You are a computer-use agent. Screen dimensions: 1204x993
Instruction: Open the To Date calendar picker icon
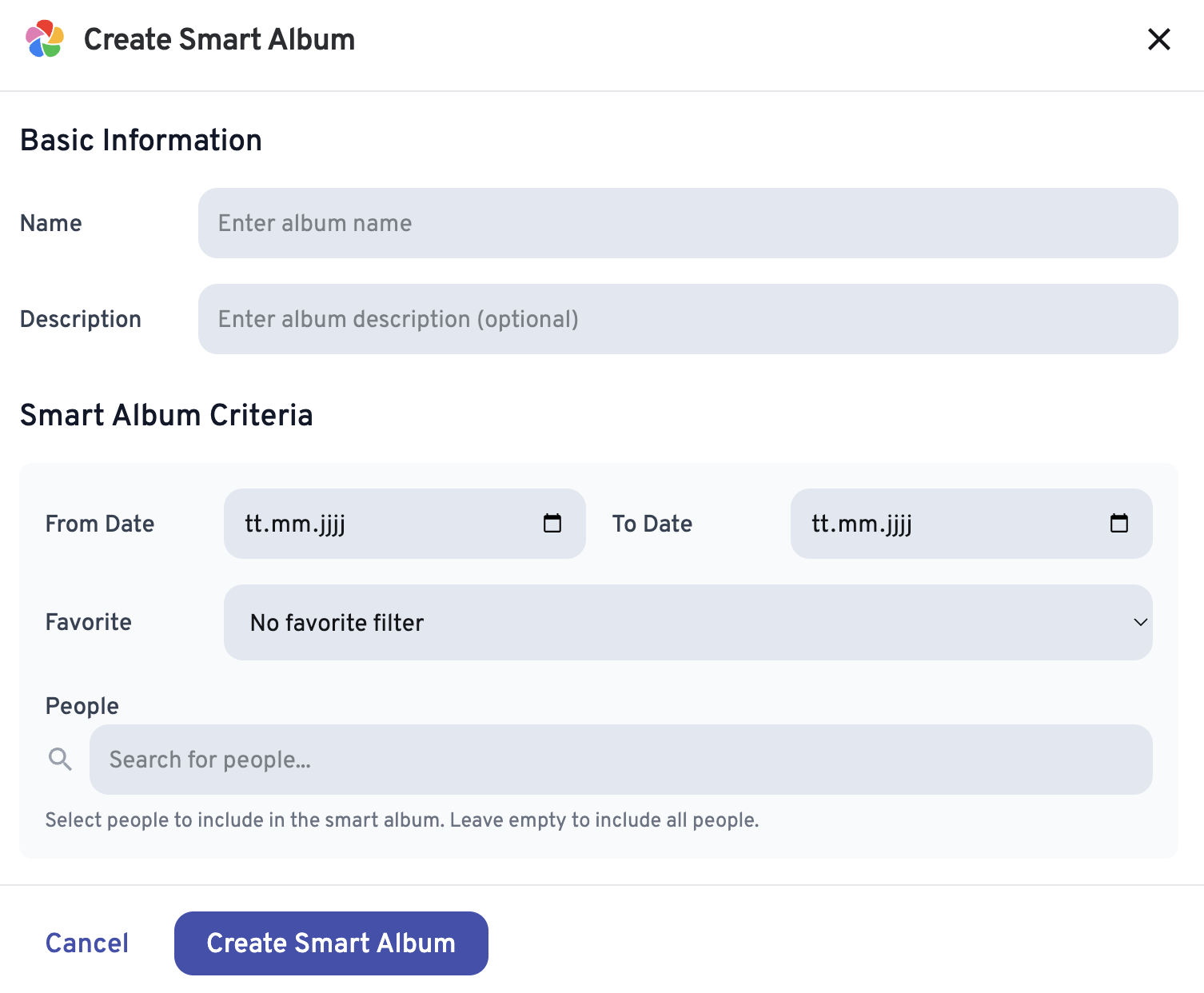pyautogui.click(x=1119, y=524)
